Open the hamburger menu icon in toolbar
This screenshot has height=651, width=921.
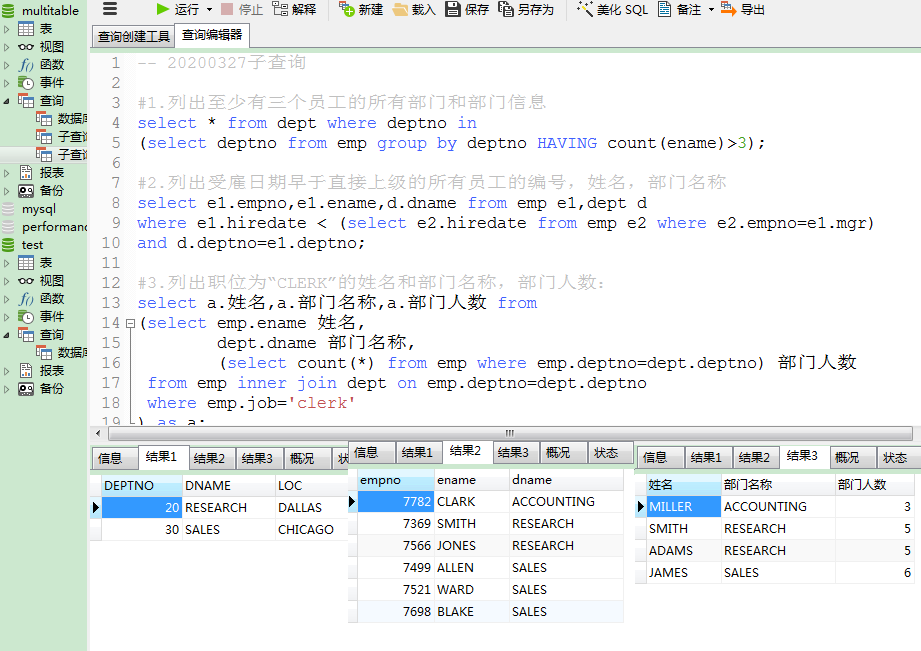[x=110, y=9]
